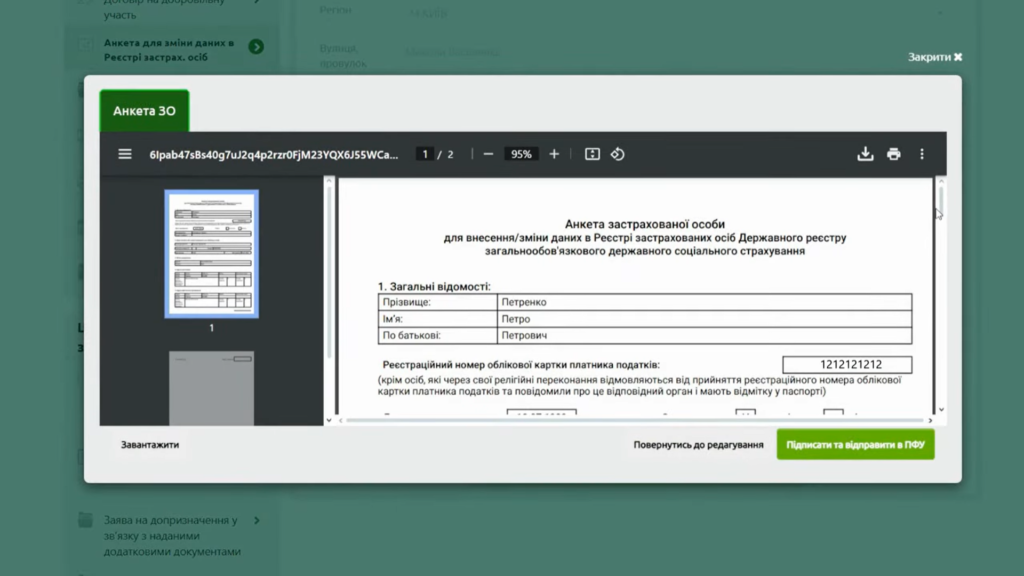The height and width of the screenshot is (576, 1024).
Task: Rotate the document counterclockwise
Action: [618, 154]
